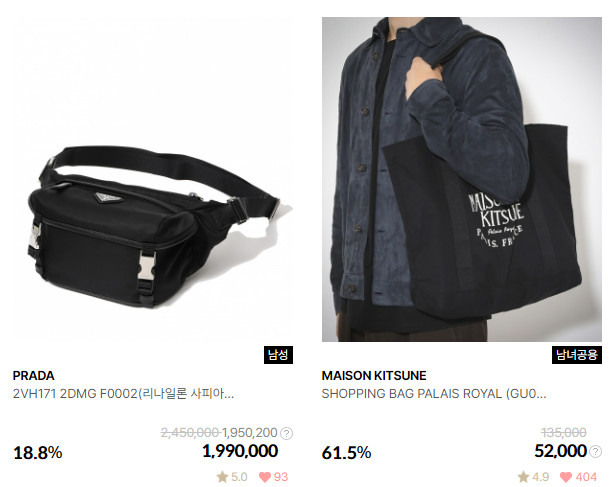The height and width of the screenshot is (487, 615).
Task: Open product title 2VH171 2DMG F0002
Action: pyautogui.click(x=123, y=394)
